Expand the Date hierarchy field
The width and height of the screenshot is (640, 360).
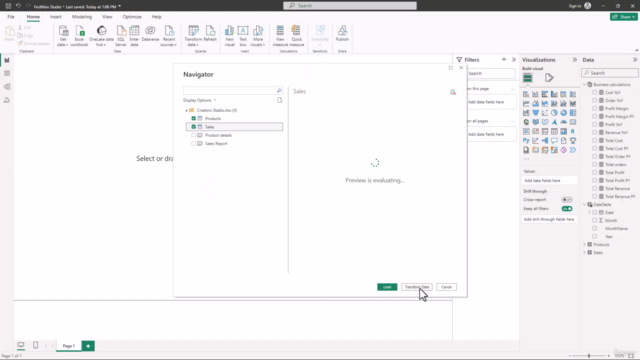[589, 213]
